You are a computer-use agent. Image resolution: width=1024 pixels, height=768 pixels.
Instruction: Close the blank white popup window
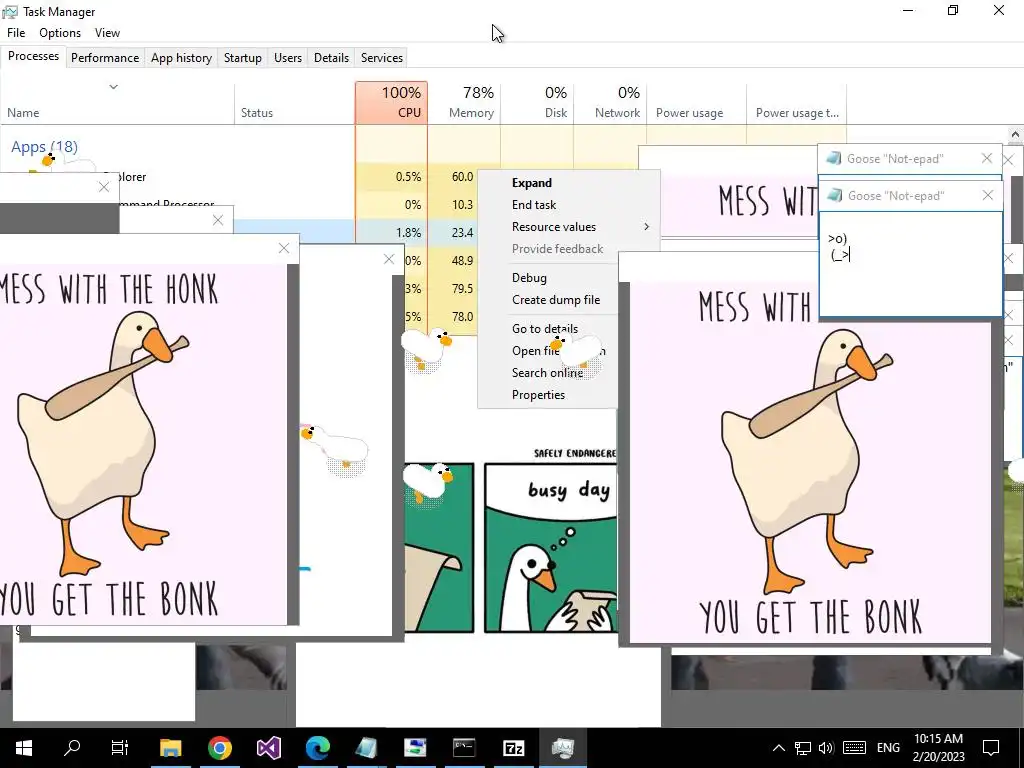tap(389, 259)
